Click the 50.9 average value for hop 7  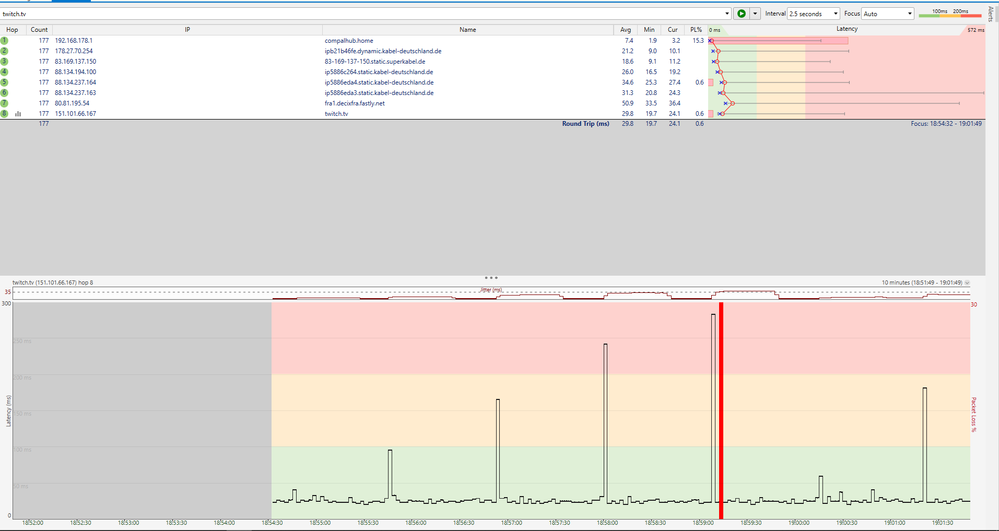click(x=628, y=103)
